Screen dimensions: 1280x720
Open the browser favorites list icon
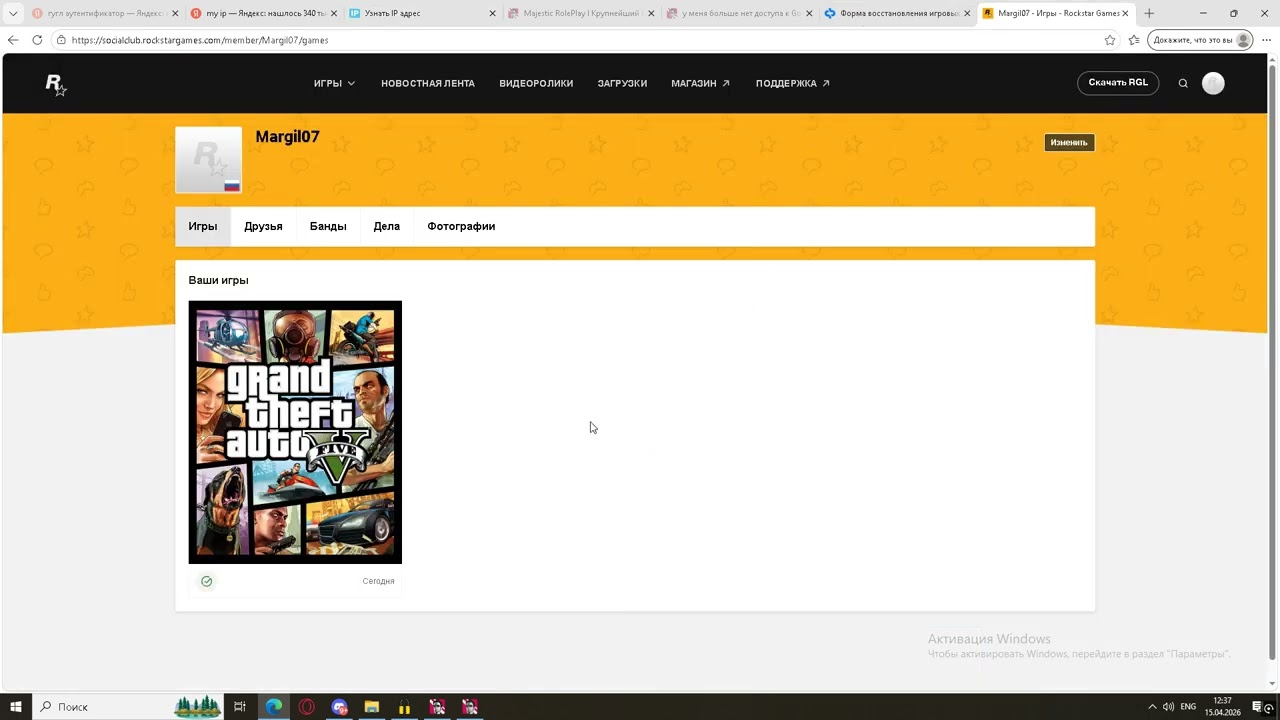(x=1134, y=40)
